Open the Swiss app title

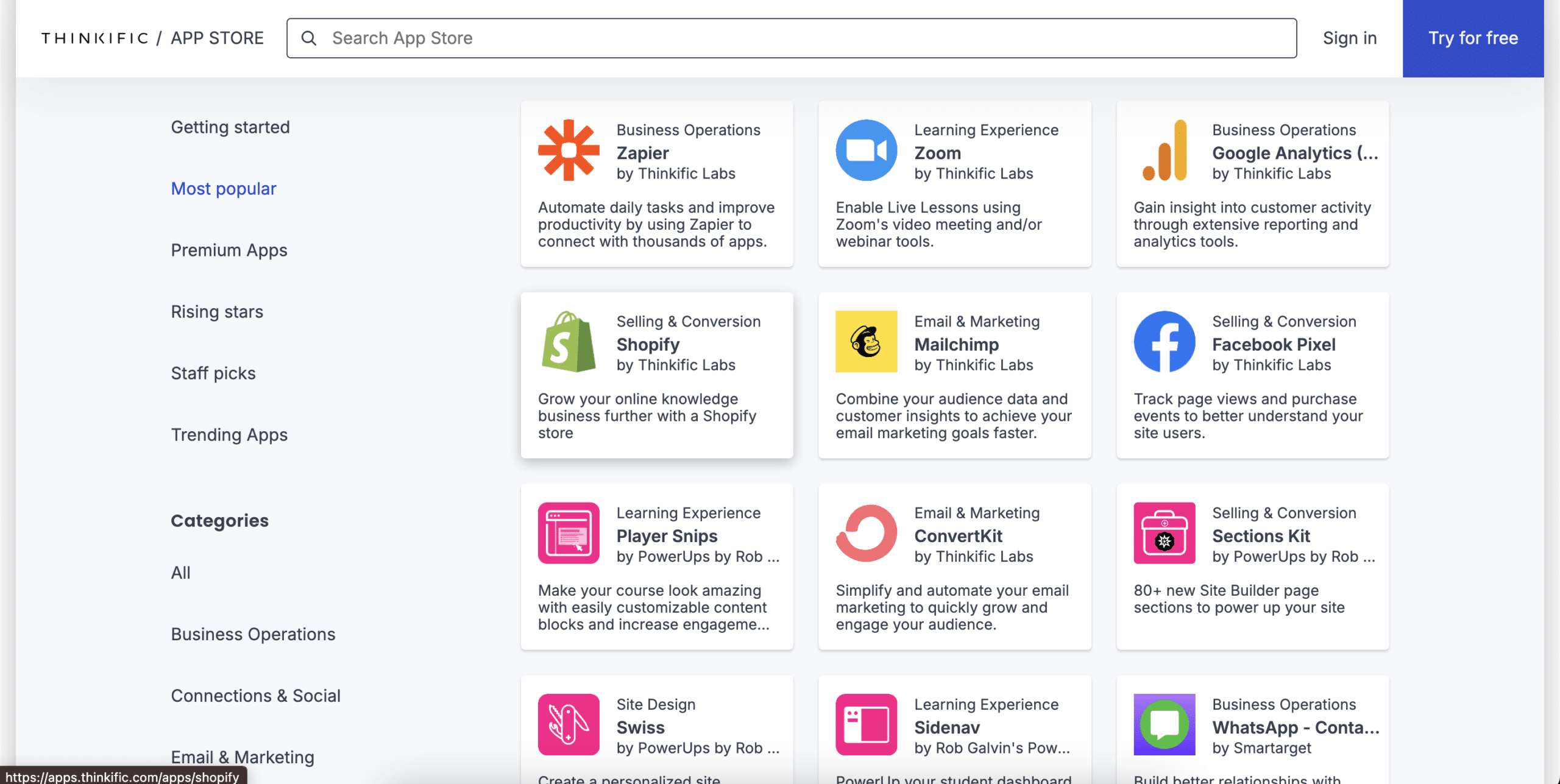640,727
